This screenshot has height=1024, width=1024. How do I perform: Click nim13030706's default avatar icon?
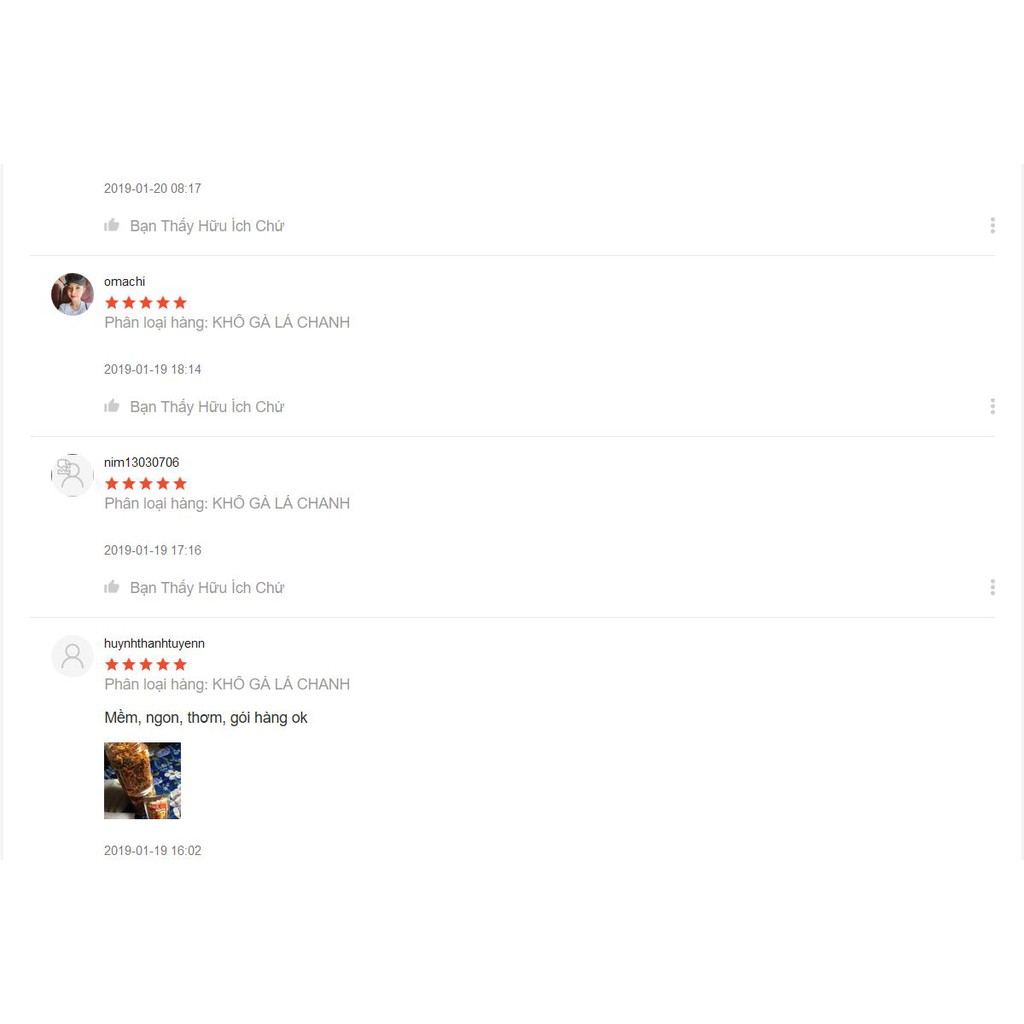72,475
